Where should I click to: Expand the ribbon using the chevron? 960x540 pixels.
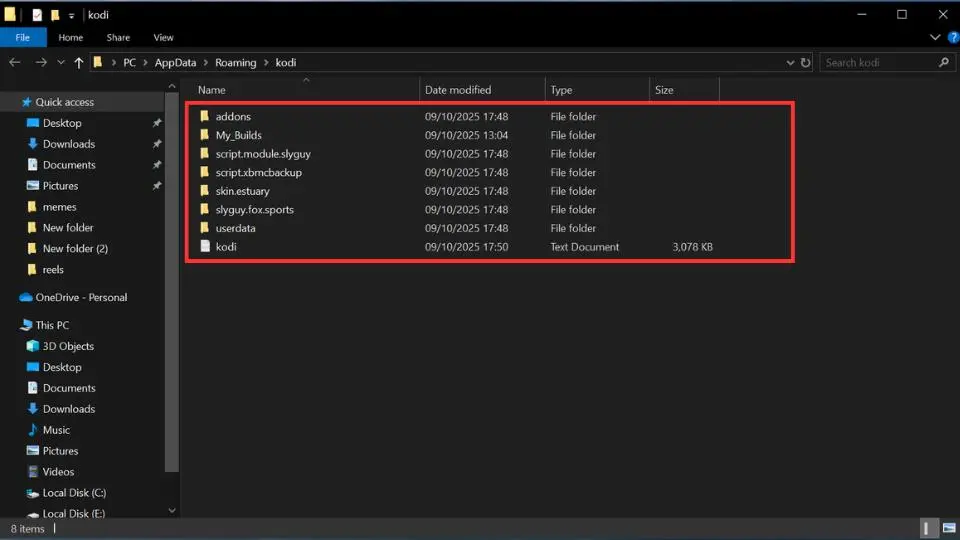point(935,37)
